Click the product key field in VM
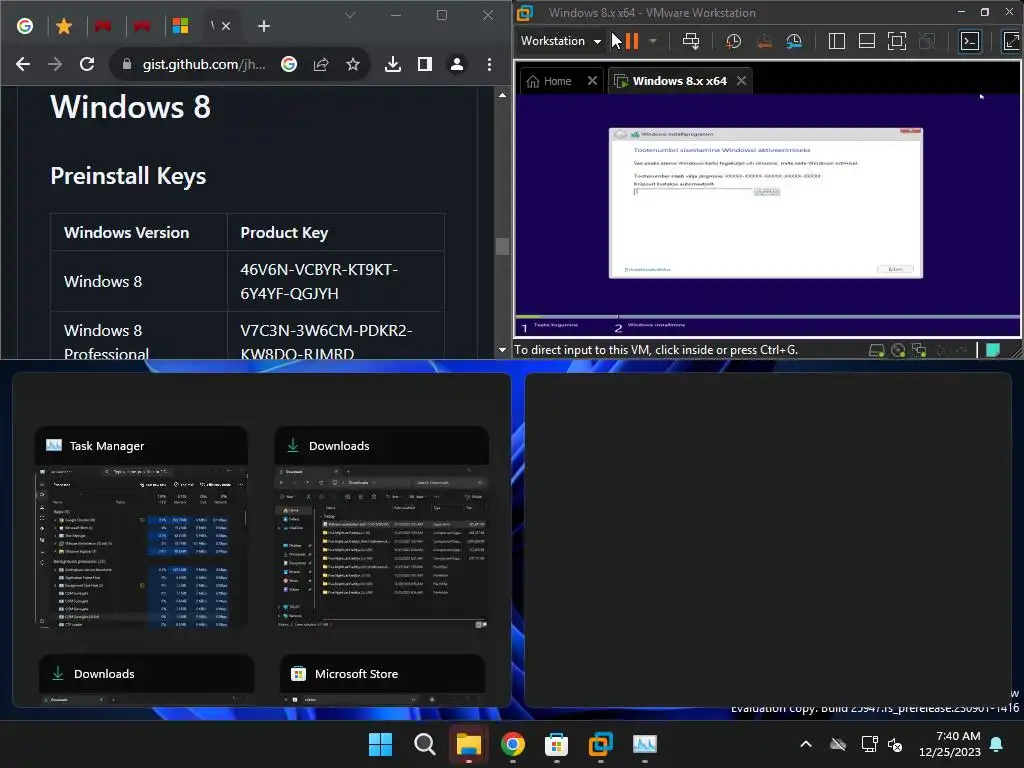This screenshot has width=1024, height=768. [692, 191]
